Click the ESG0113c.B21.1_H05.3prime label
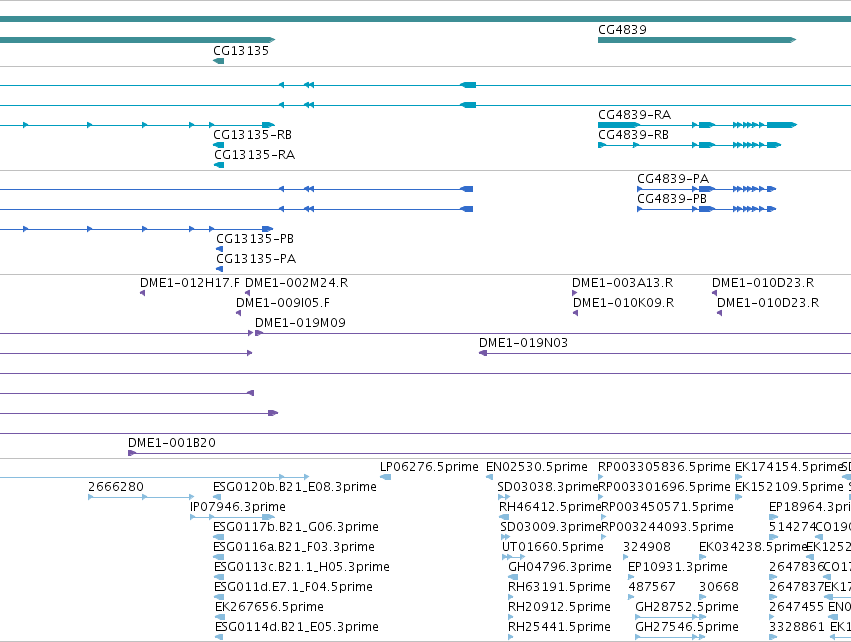Image resolution: width=851 pixels, height=642 pixels. coord(301,567)
